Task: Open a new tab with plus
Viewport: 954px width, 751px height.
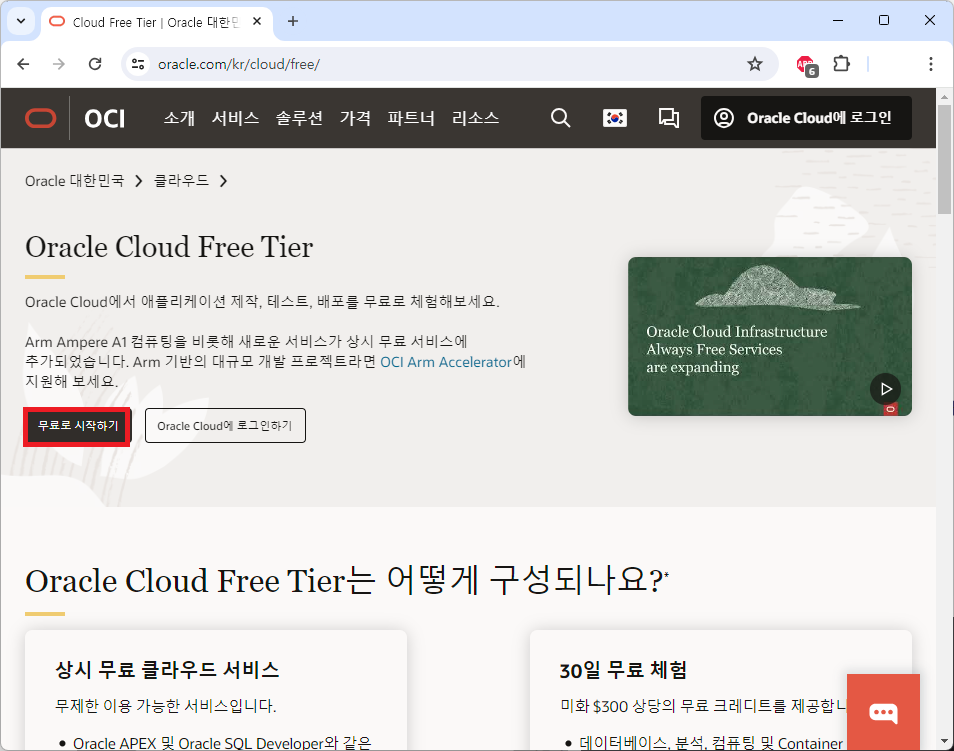Action: coord(293,21)
